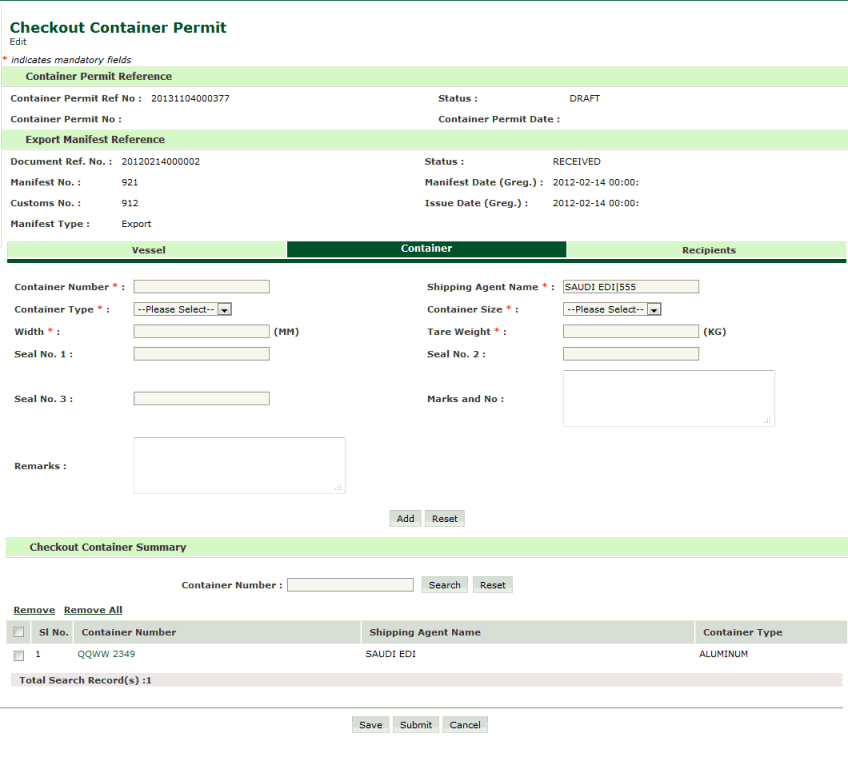Submit the checkout container permit
Screen dimensions: 848x764
[x=415, y=725]
